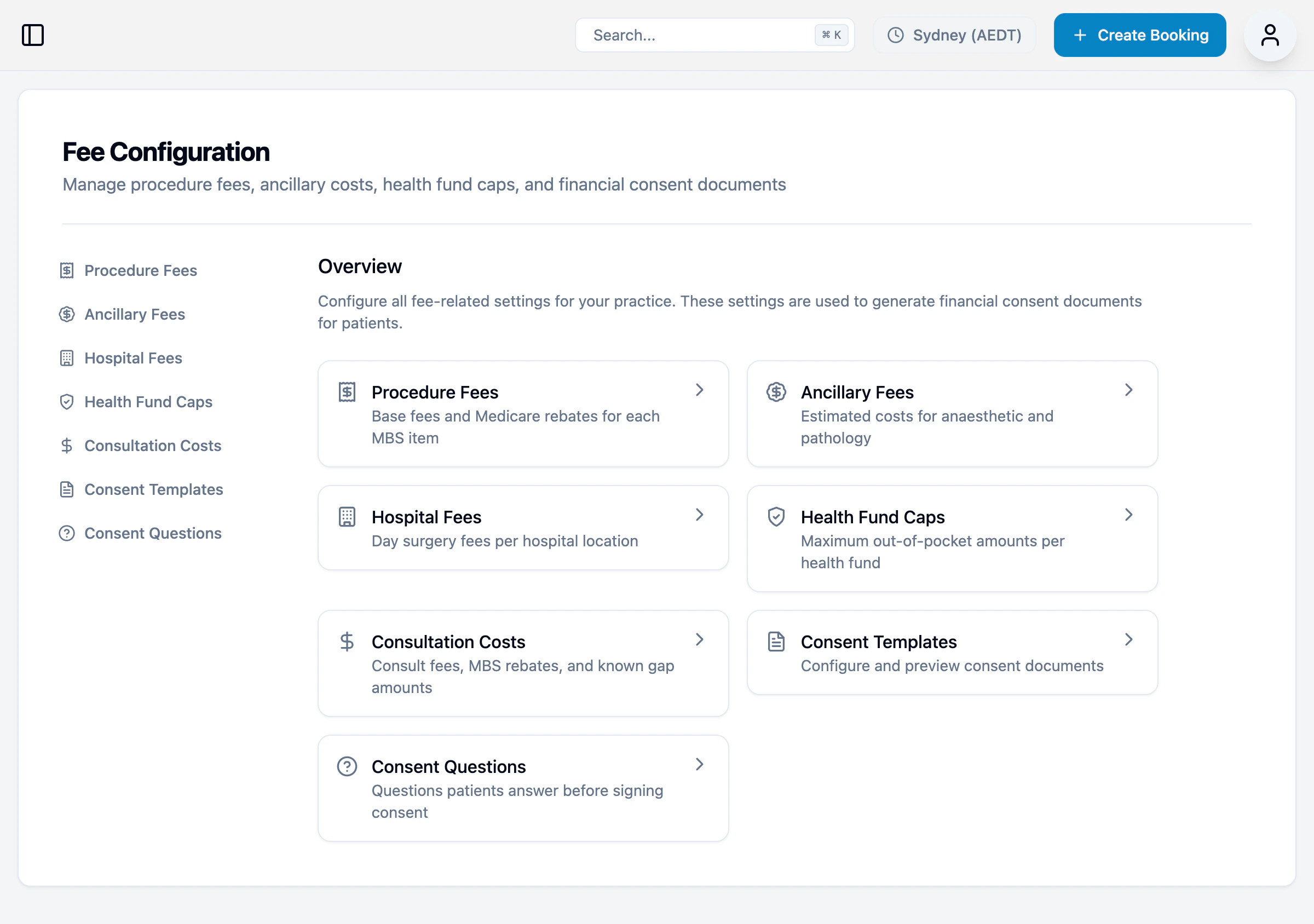This screenshot has width=1314, height=924.
Task: Open Hospital Fees from the sidebar navigation
Action: click(132, 357)
